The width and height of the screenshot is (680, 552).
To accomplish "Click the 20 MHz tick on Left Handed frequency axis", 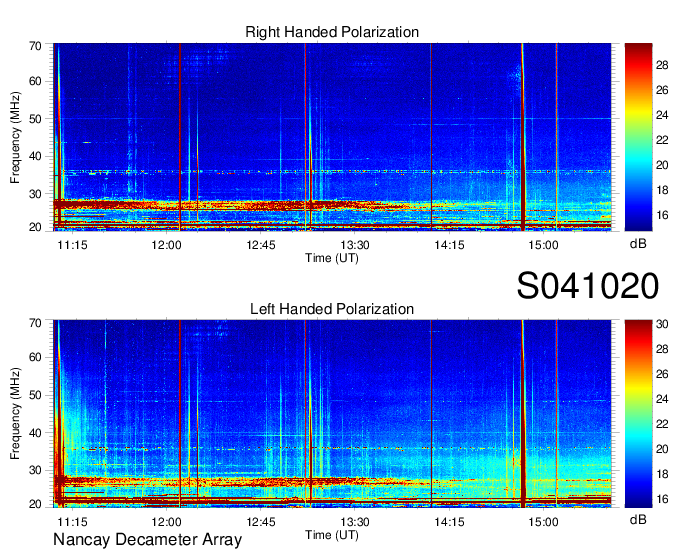I will (35, 504).
